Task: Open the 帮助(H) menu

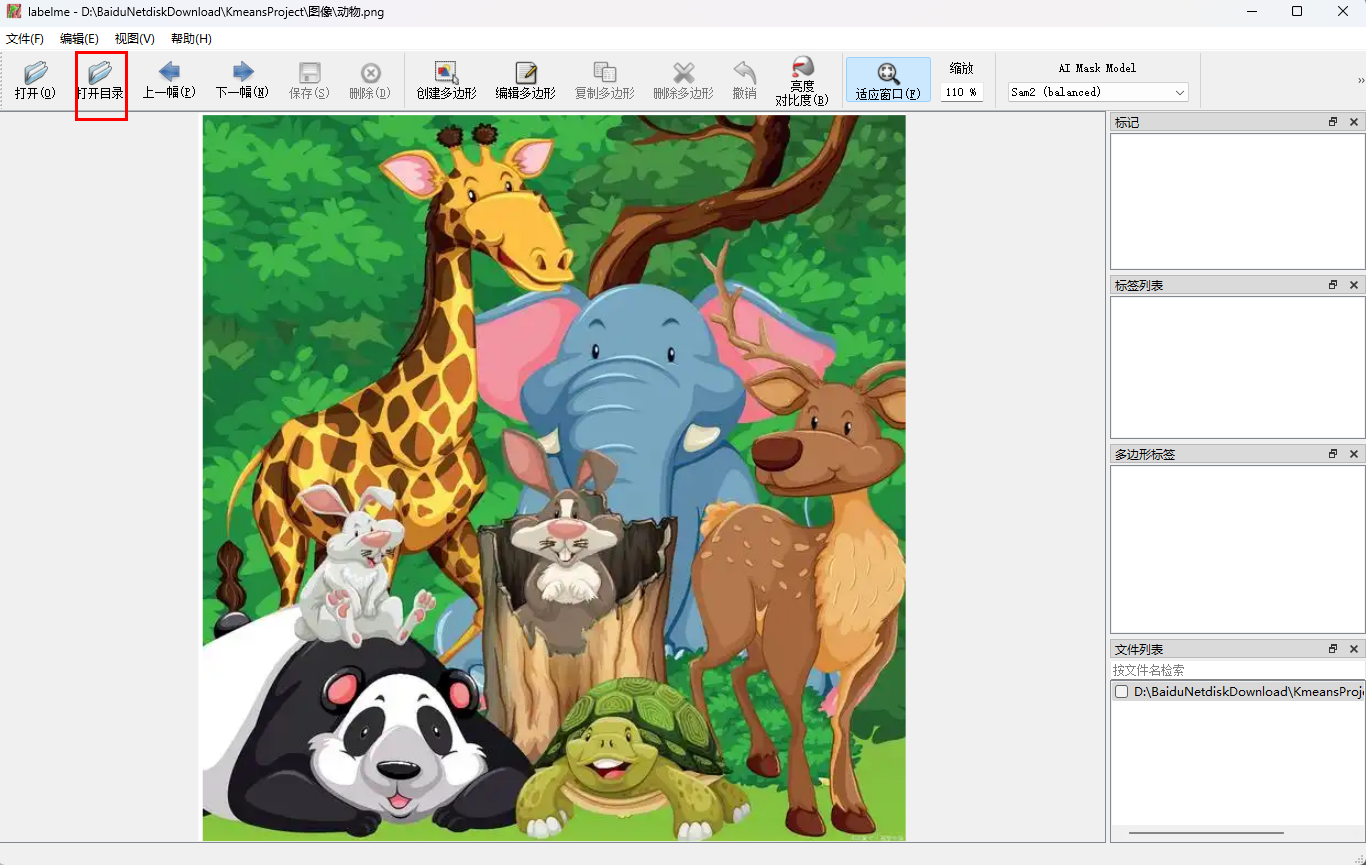Action: pos(191,39)
